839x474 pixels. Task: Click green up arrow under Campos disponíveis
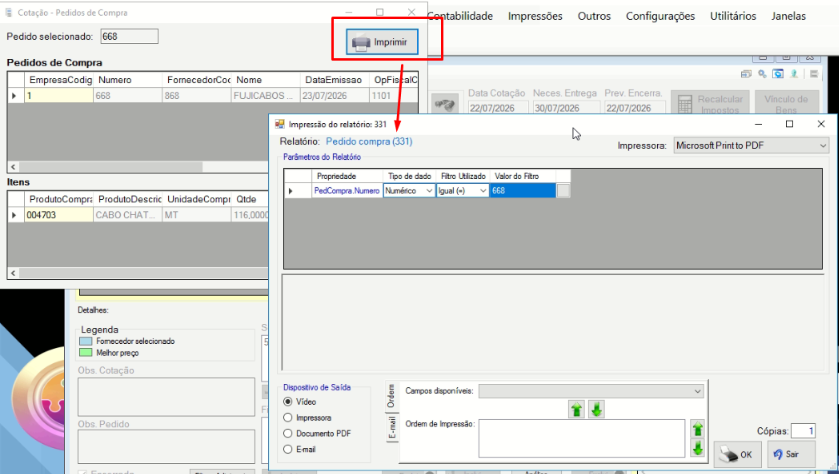(576, 410)
